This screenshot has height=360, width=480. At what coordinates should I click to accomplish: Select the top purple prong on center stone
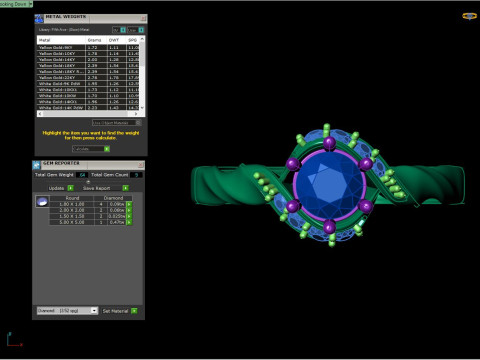(x=329, y=143)
